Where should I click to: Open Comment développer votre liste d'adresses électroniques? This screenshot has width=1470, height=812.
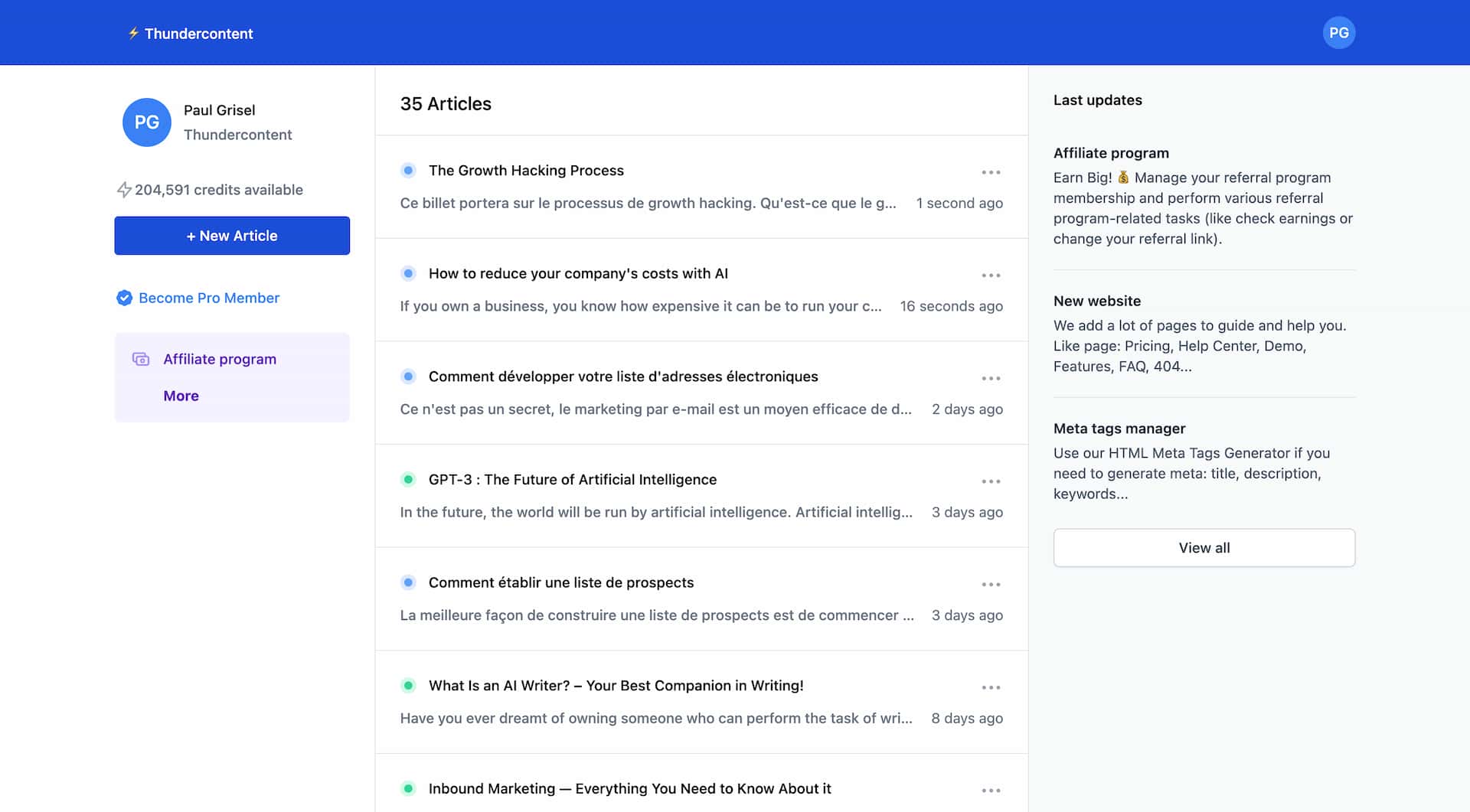click(623, 377)
